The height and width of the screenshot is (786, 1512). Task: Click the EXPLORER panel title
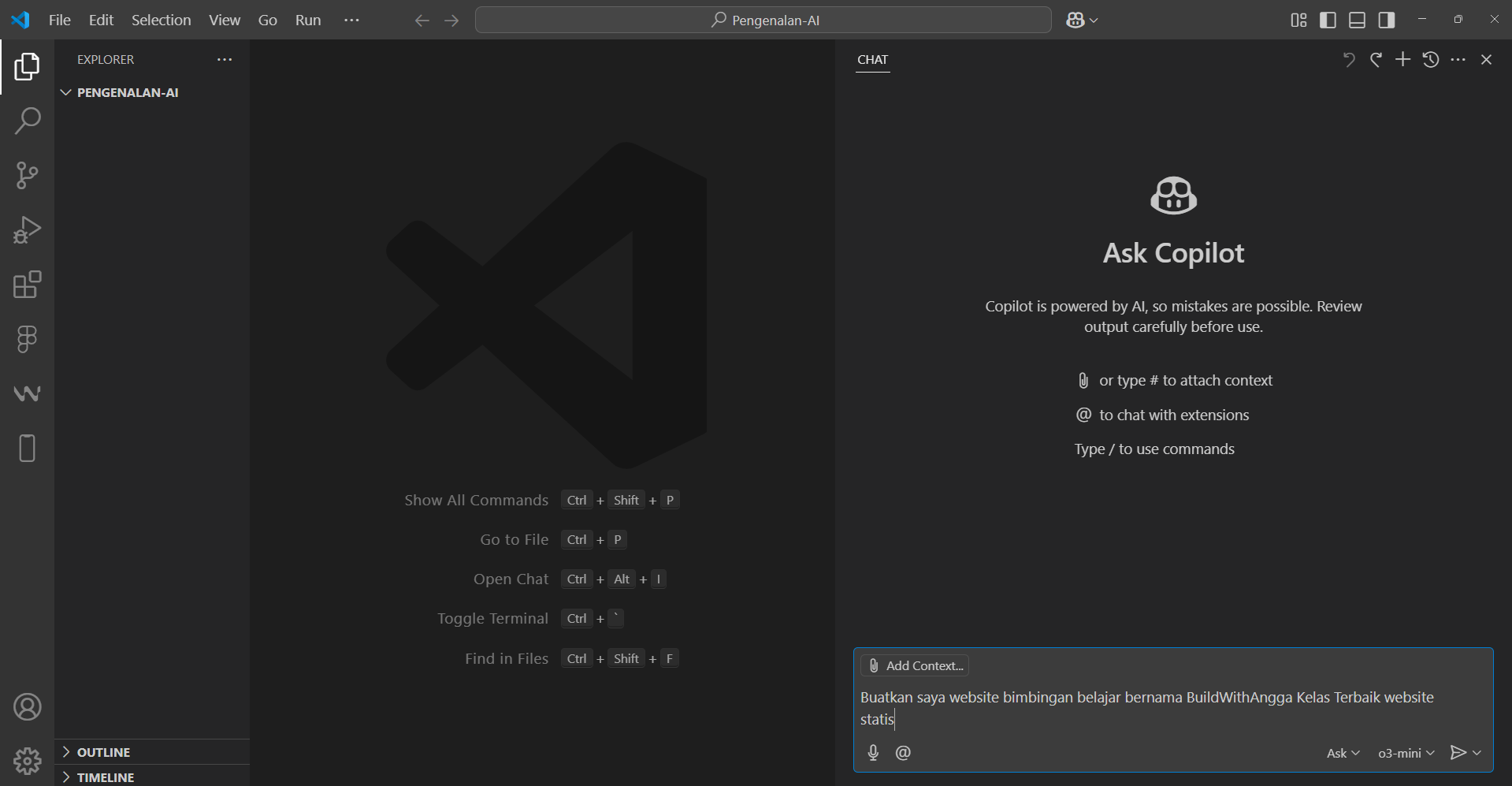click(106, 60)
